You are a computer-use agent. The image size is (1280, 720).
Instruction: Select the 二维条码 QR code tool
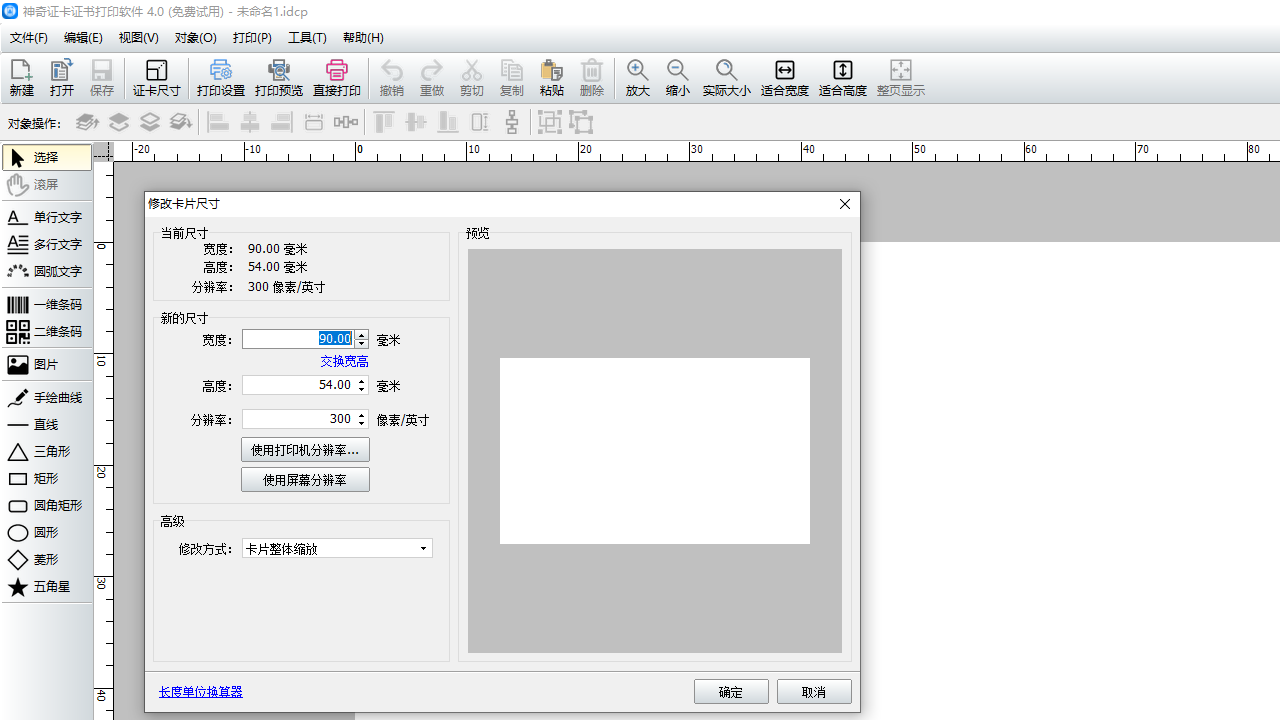click(x=46, y=332)
